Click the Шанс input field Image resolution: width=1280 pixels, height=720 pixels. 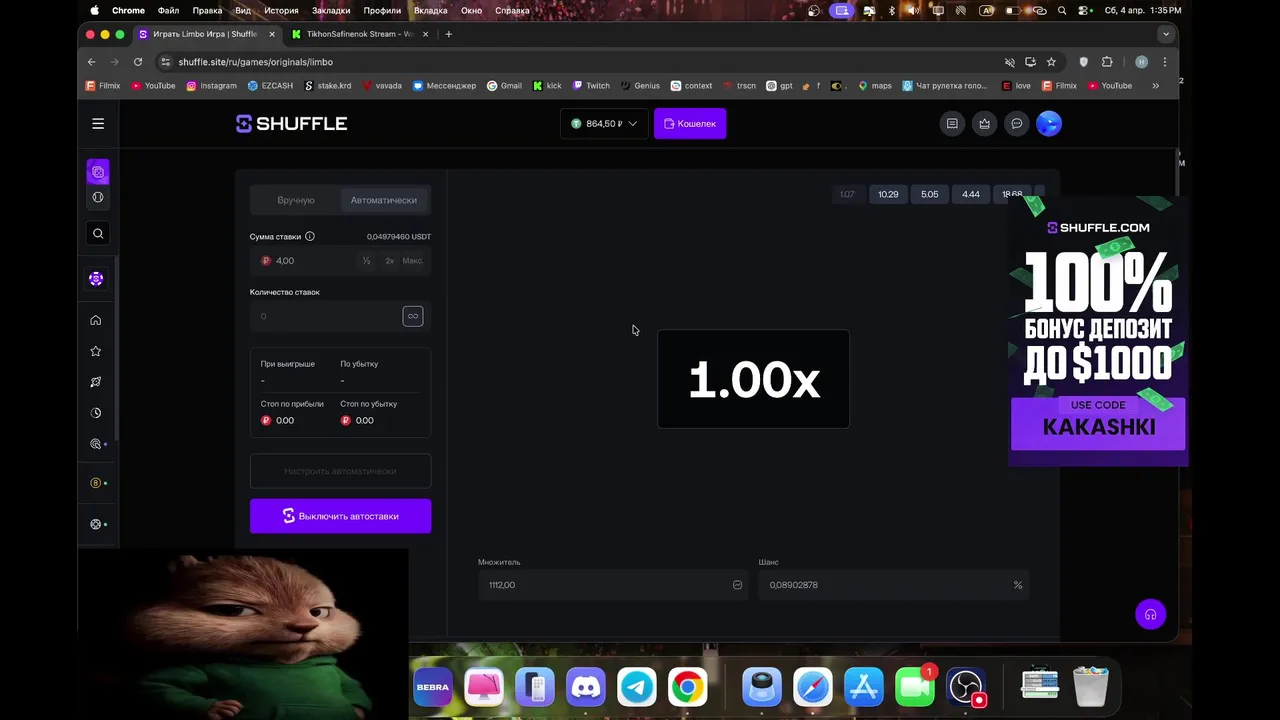(x=893, y=585)
